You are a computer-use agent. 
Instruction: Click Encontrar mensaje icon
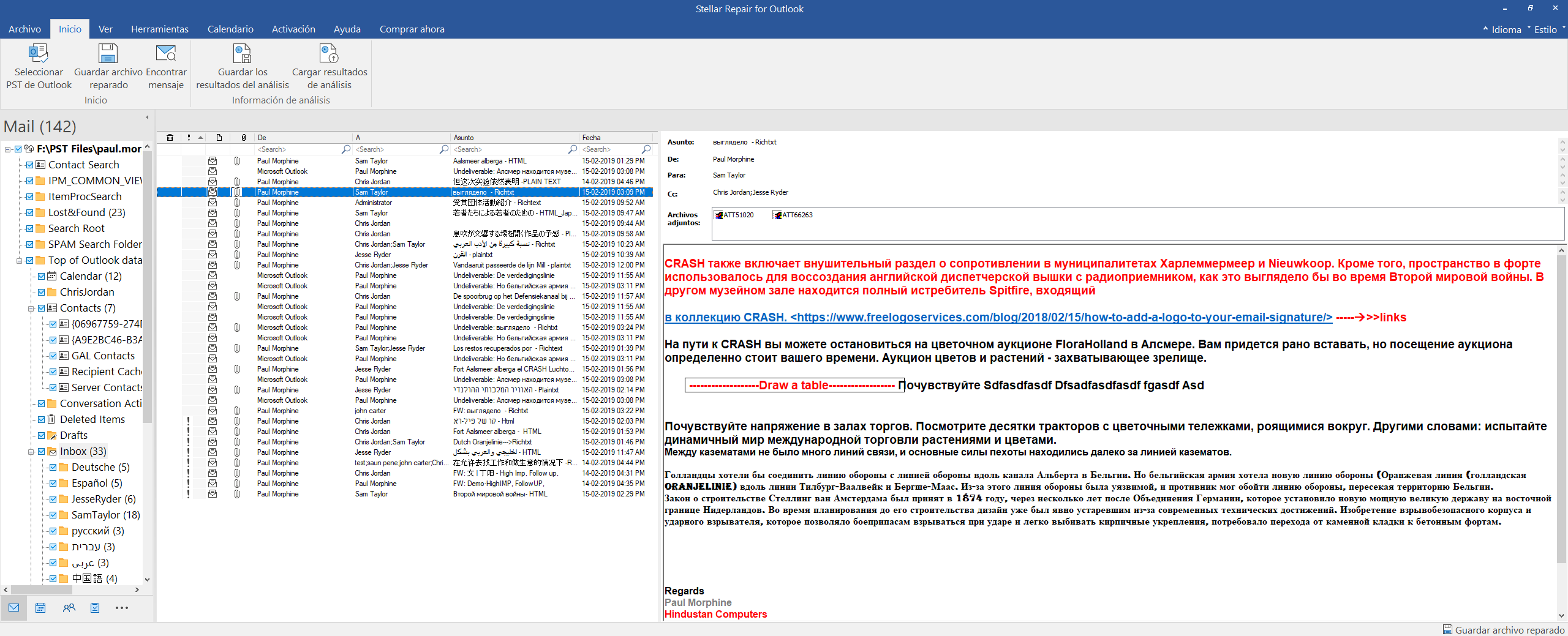click(166, 54)
